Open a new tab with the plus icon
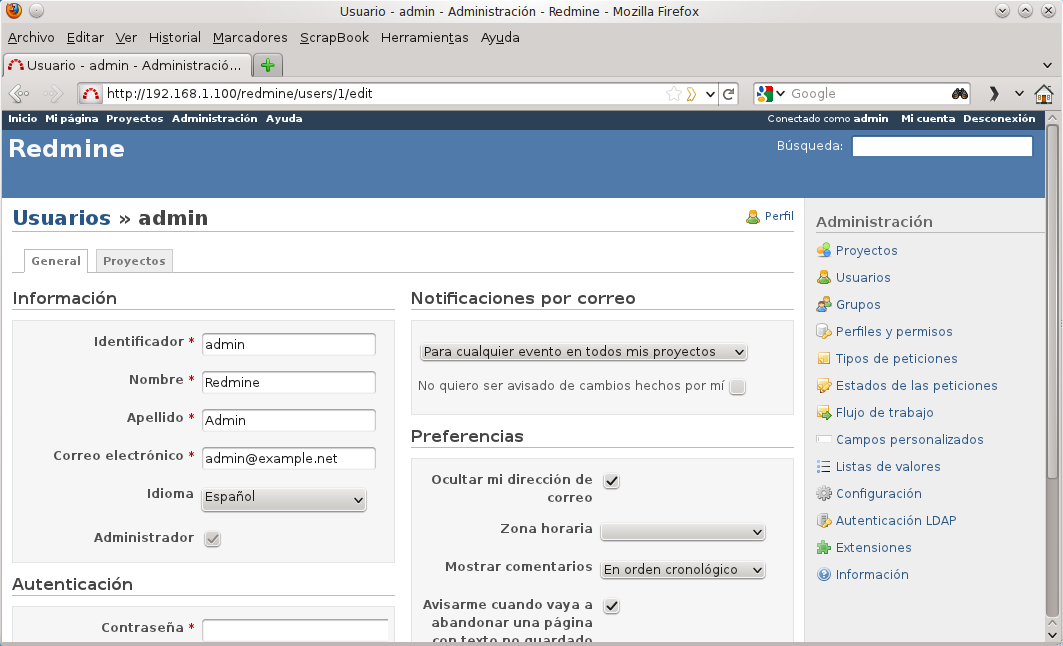This screenshot has width=1063, height=646. coord(268,65)
